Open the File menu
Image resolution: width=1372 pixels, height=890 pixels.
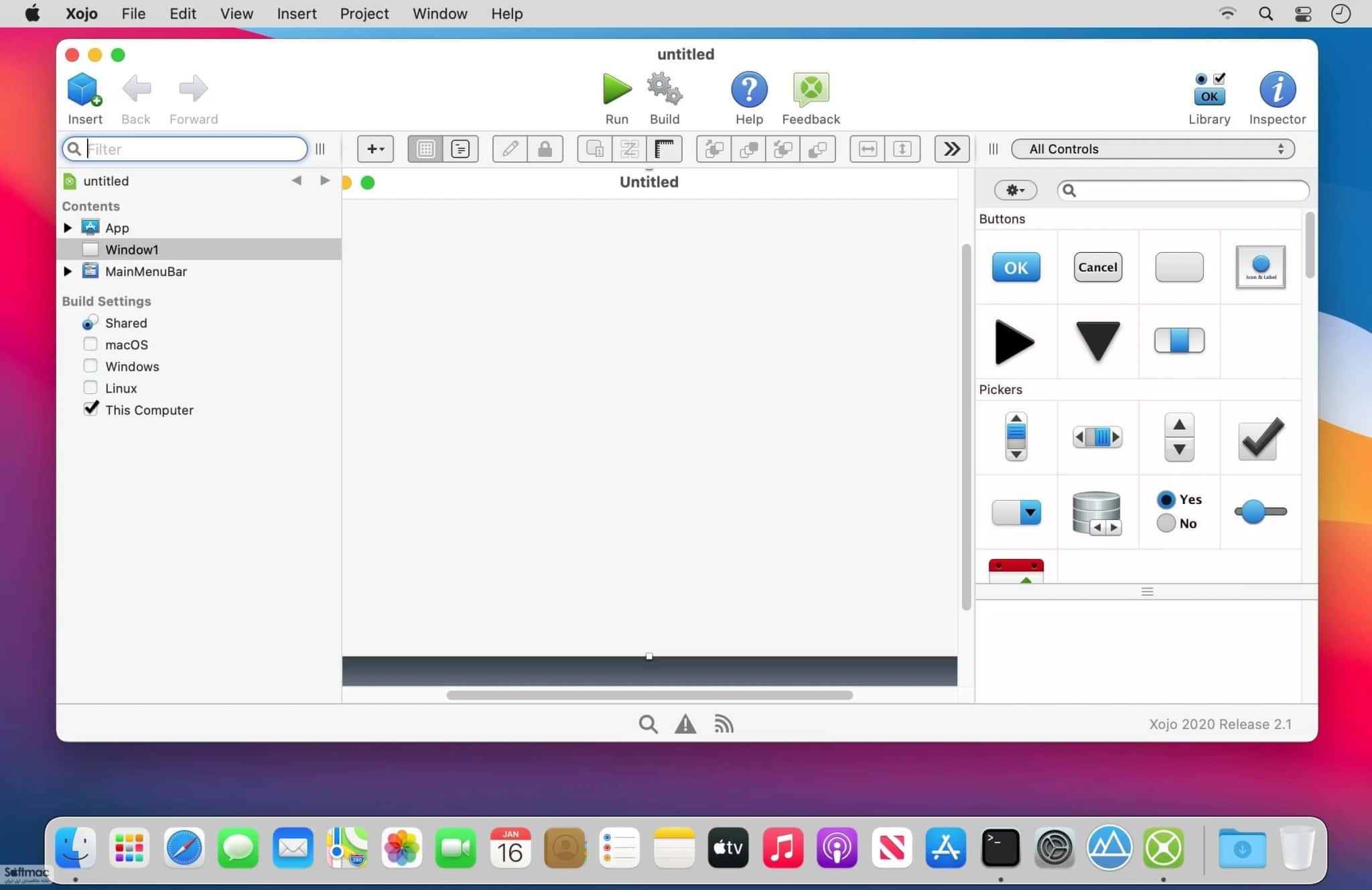pyautogui.click(x=133, y=13)
